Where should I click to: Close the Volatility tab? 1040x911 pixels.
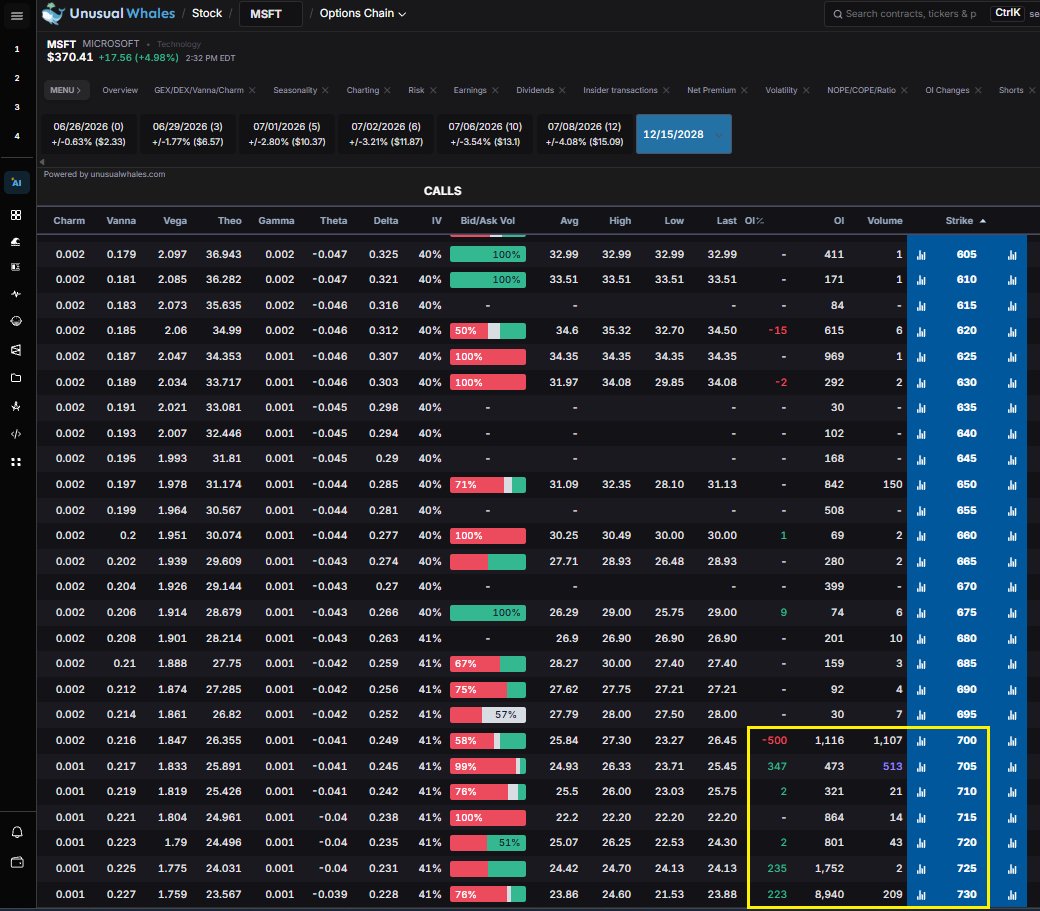coord(806,90)
